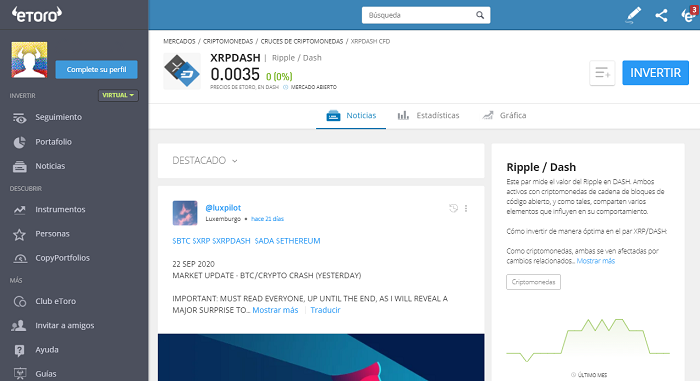Click the hace 21 días timestamp link
The height and width of the screenshot is (381, 700).
267,219
